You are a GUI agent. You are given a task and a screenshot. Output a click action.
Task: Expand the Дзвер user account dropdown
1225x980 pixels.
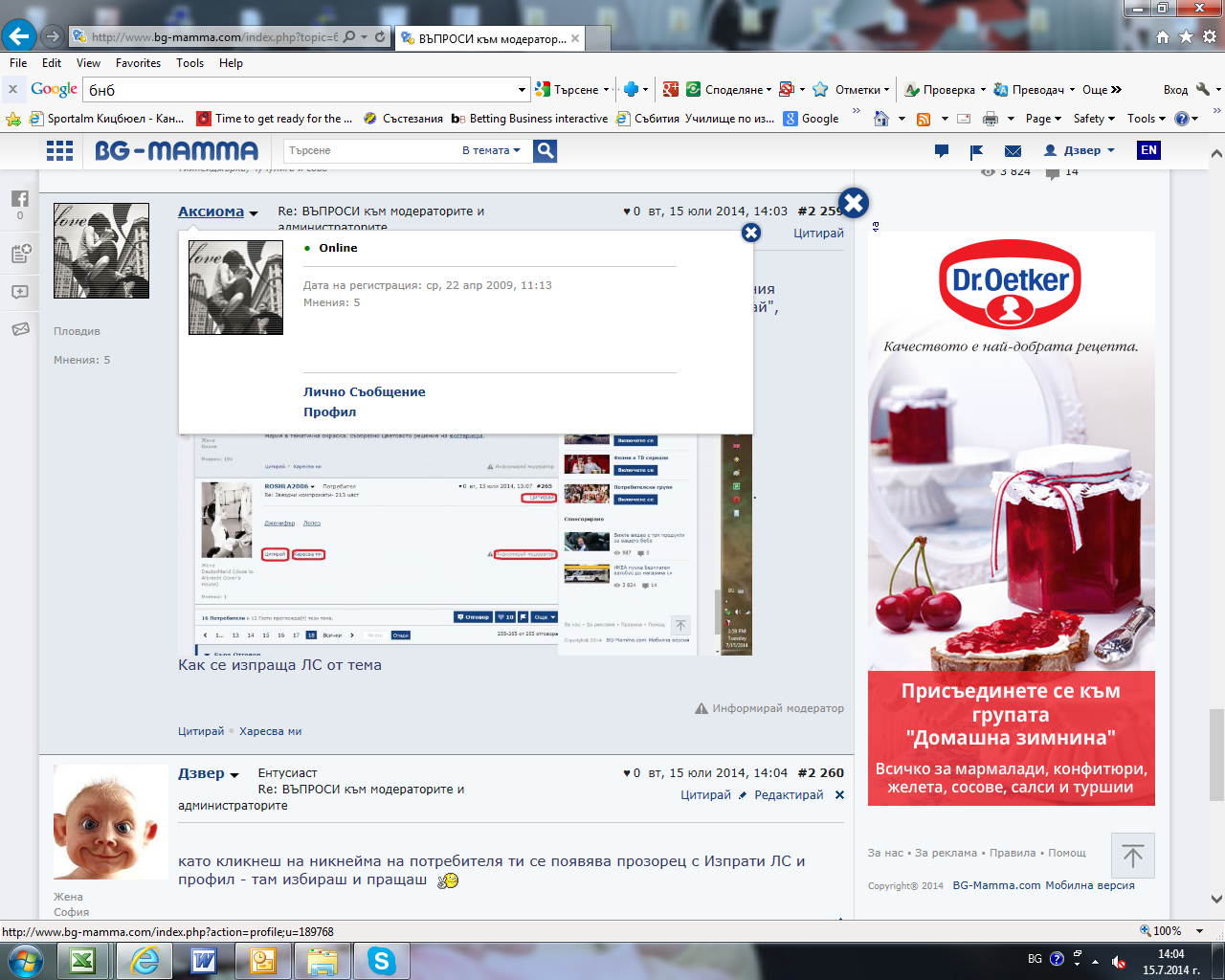(x=1080, y=150)
